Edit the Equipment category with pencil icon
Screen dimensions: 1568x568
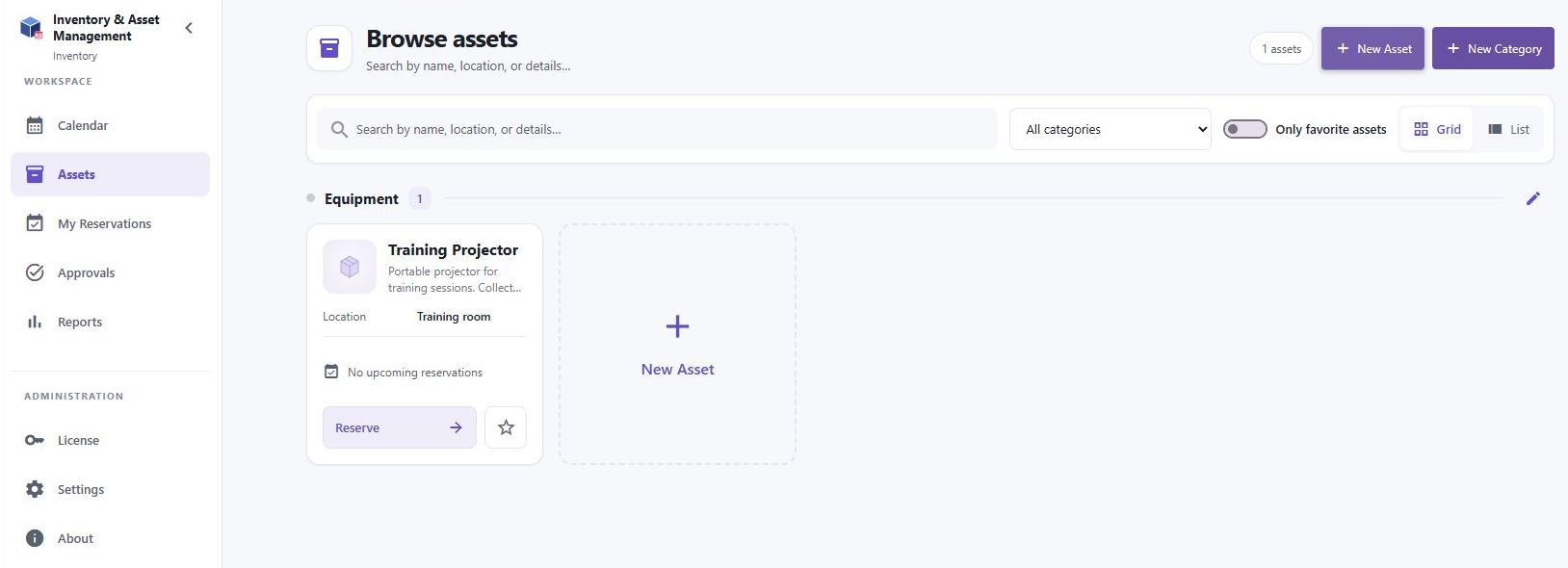point(1533,198)
